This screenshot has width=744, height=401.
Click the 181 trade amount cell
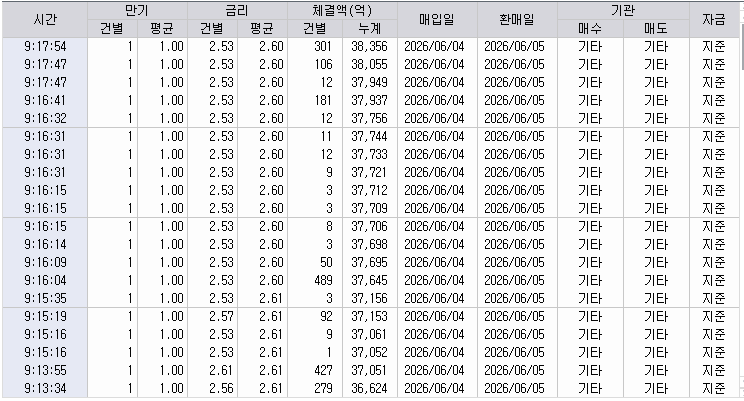pyautogui.click(x=315, y=101)
